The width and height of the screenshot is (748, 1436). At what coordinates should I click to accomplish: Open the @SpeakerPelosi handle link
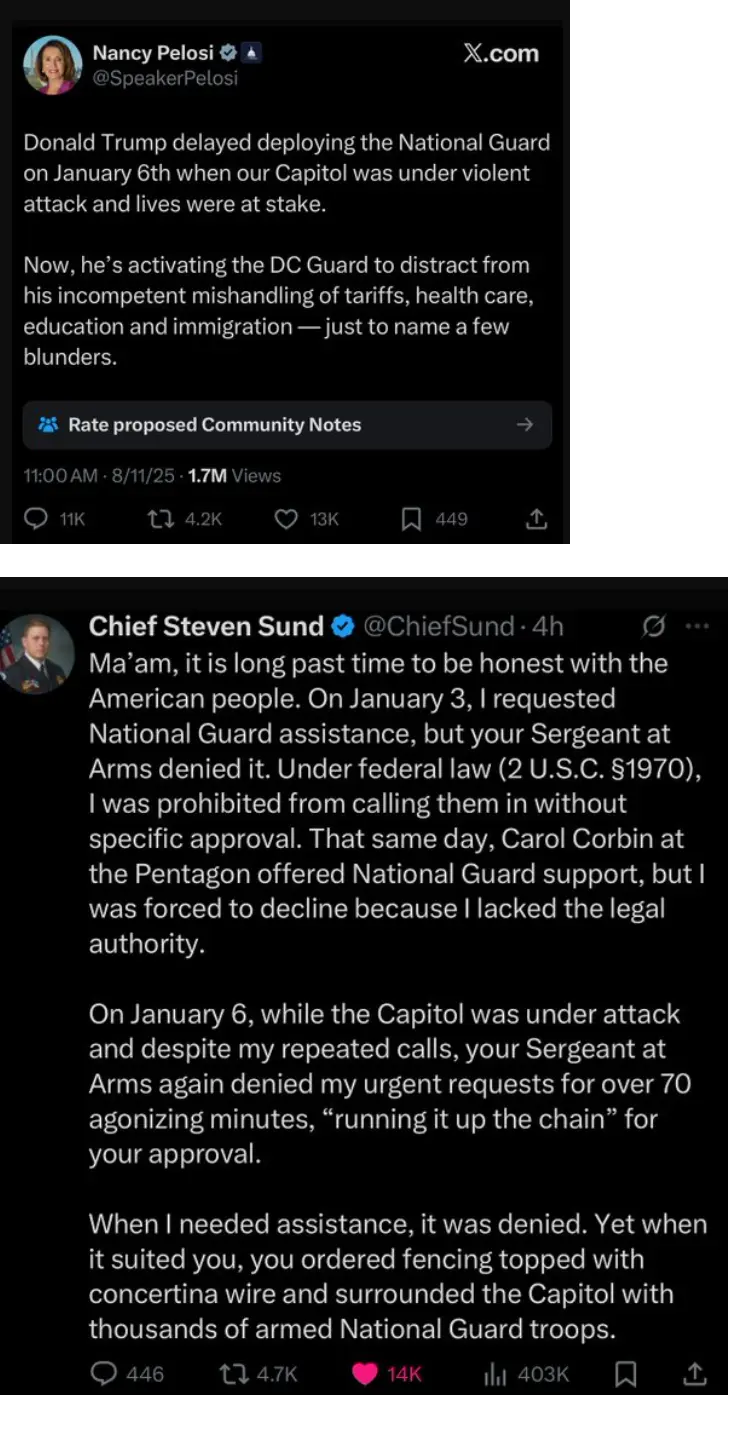pos(165,78)
